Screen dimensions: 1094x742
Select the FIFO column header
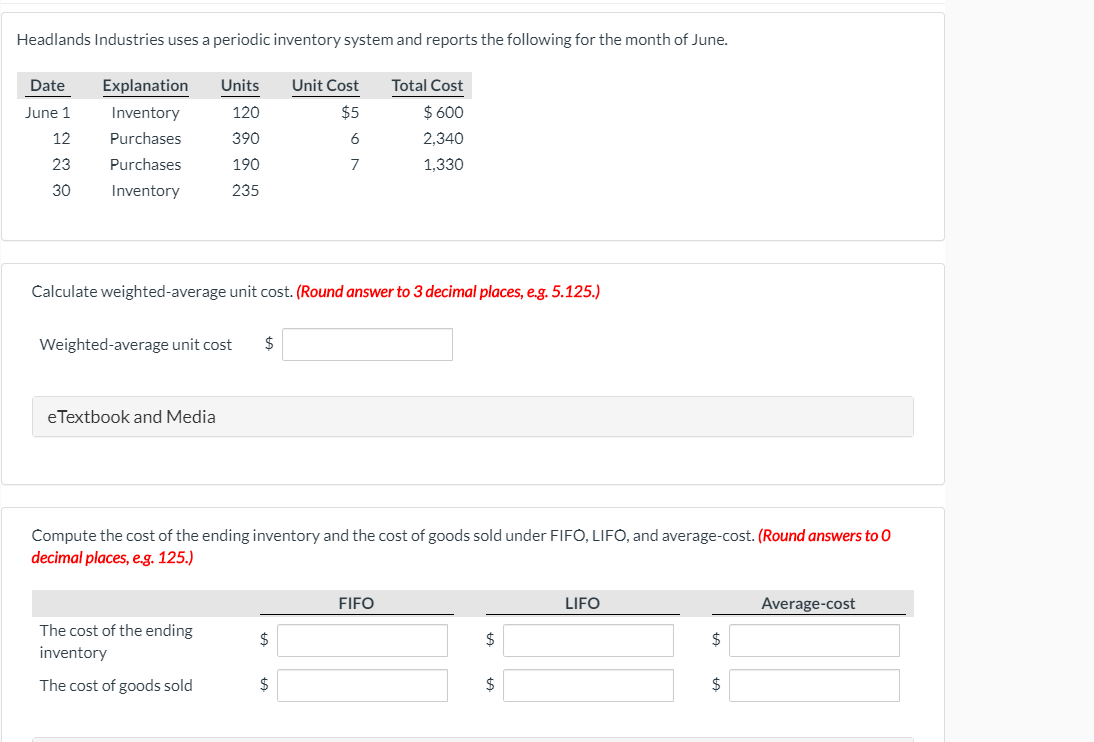coord(356,603)
